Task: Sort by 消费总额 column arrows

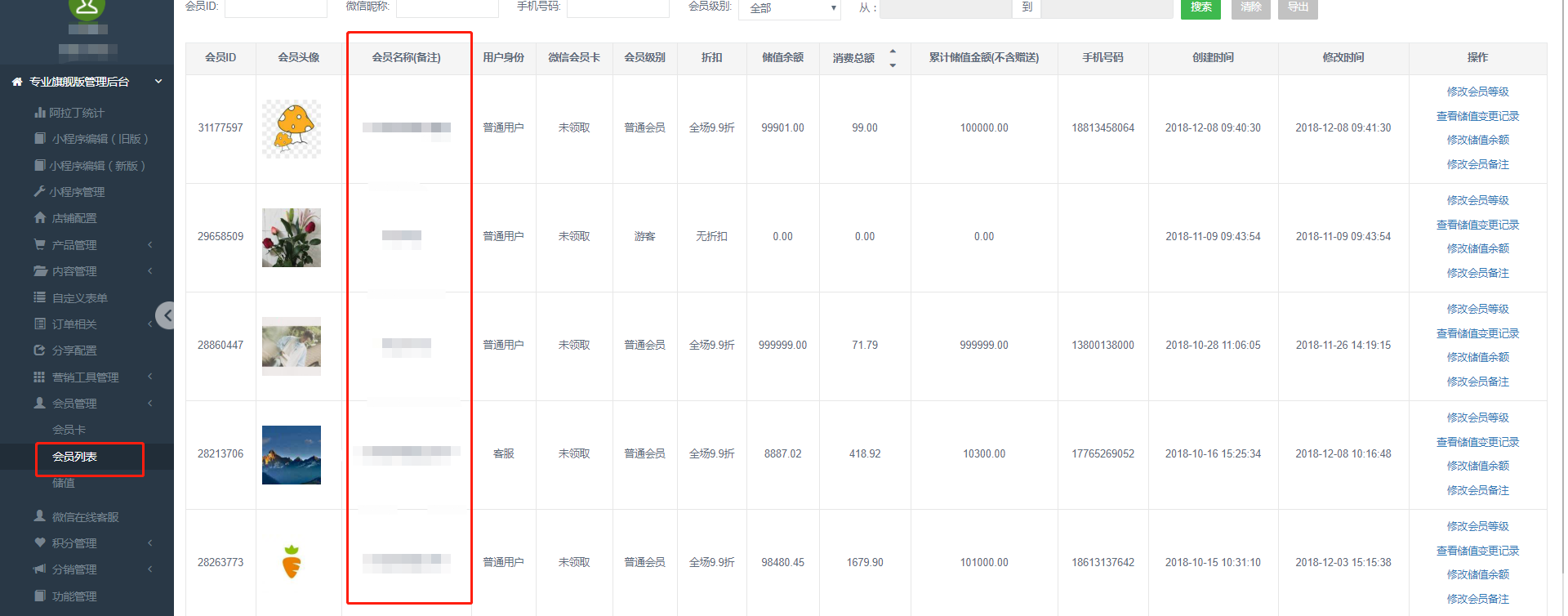Action: [893, 58]
